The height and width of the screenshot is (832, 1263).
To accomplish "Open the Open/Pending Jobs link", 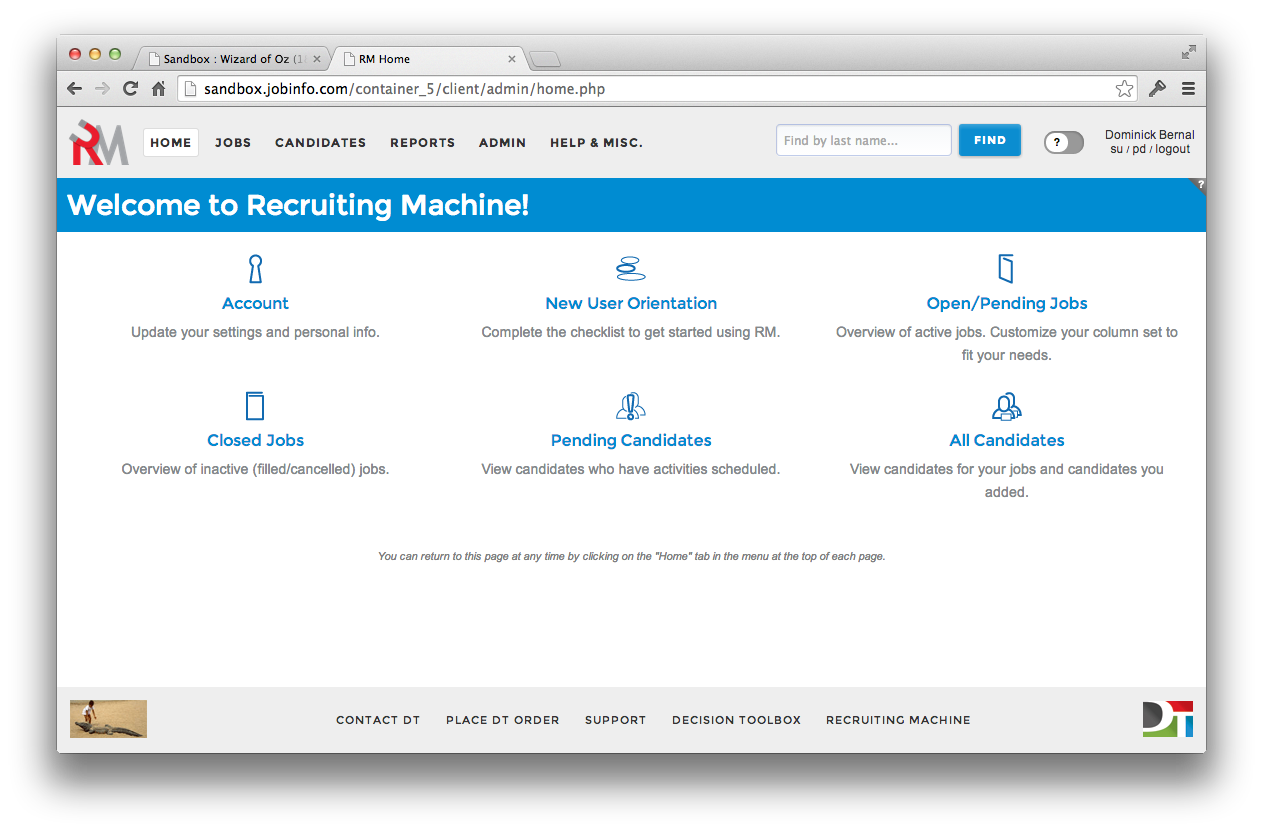I will 1007,303.
